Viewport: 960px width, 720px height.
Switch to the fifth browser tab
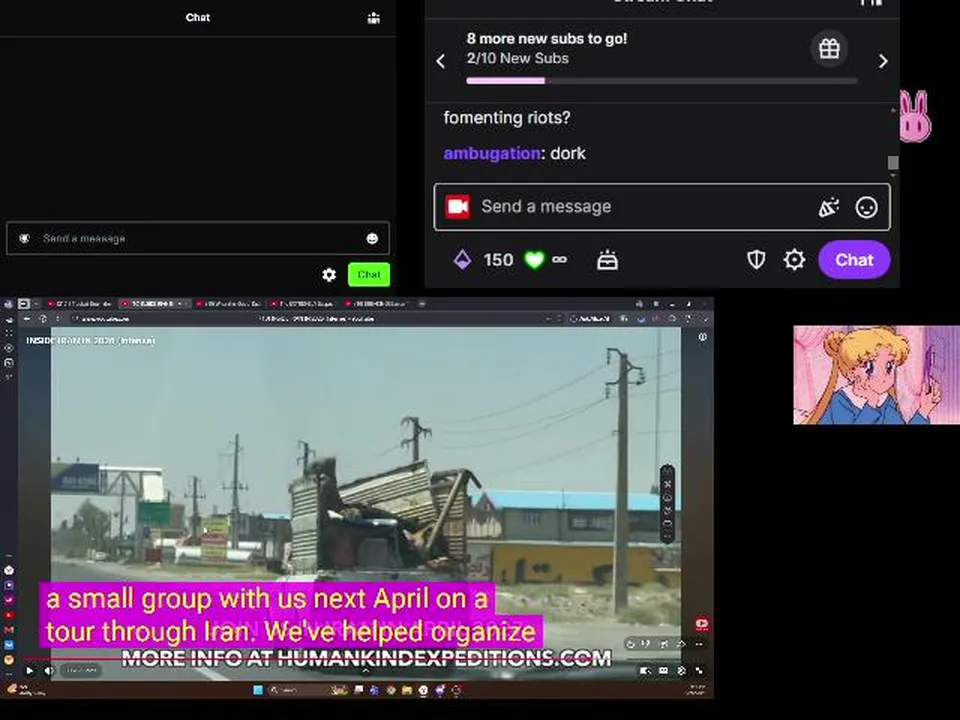click(x=377, y=304)
